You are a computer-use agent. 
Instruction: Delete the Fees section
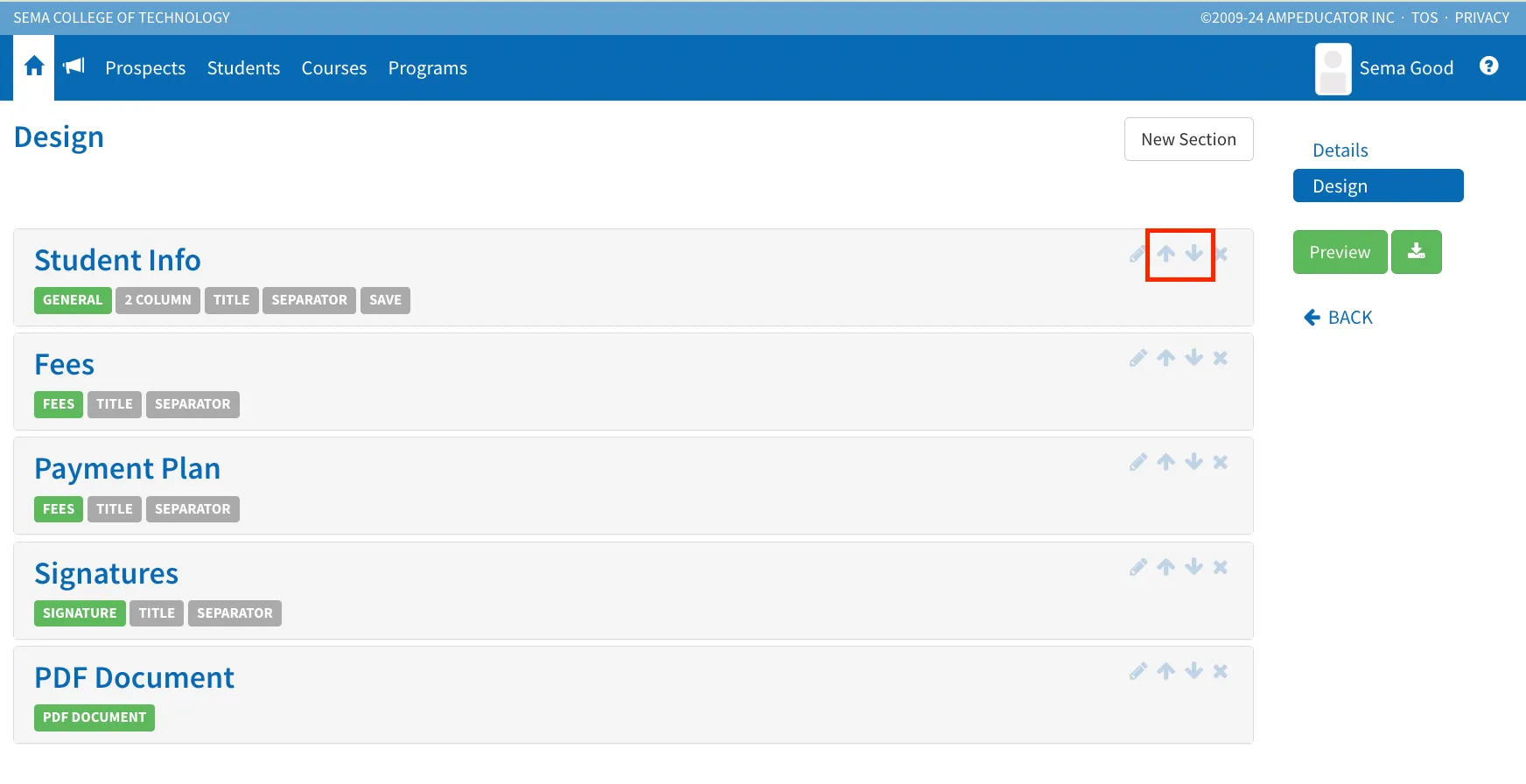click(x=1221, y=358)
